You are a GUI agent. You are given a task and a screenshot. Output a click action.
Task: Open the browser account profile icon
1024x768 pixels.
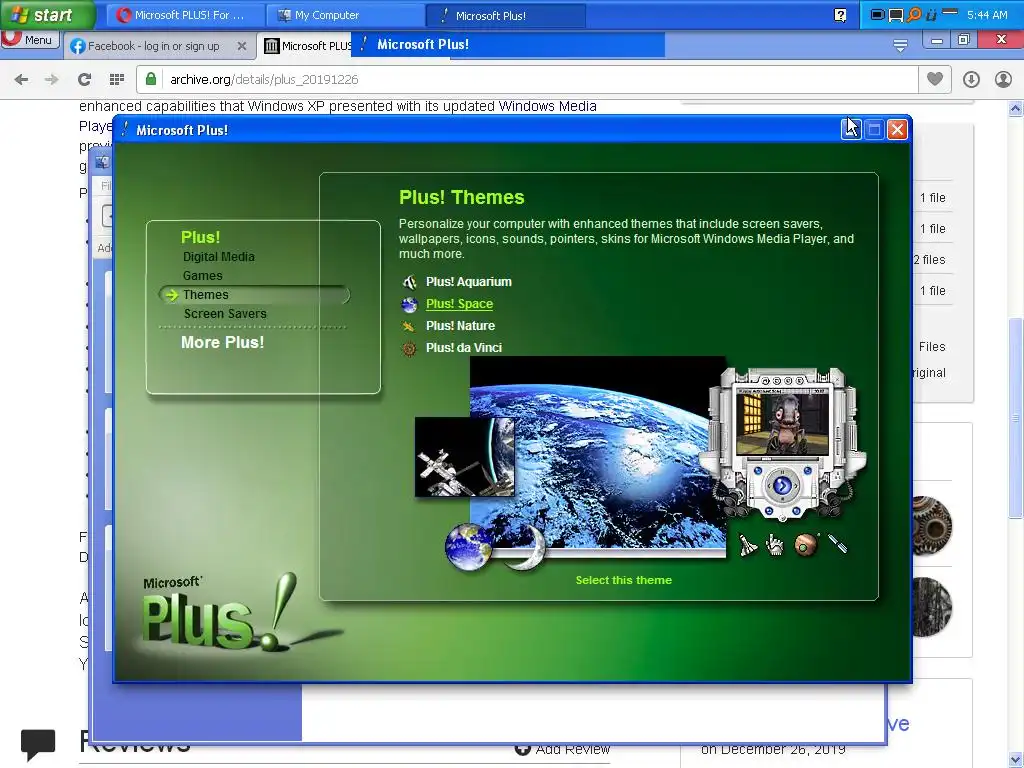tap(1003, 80)
